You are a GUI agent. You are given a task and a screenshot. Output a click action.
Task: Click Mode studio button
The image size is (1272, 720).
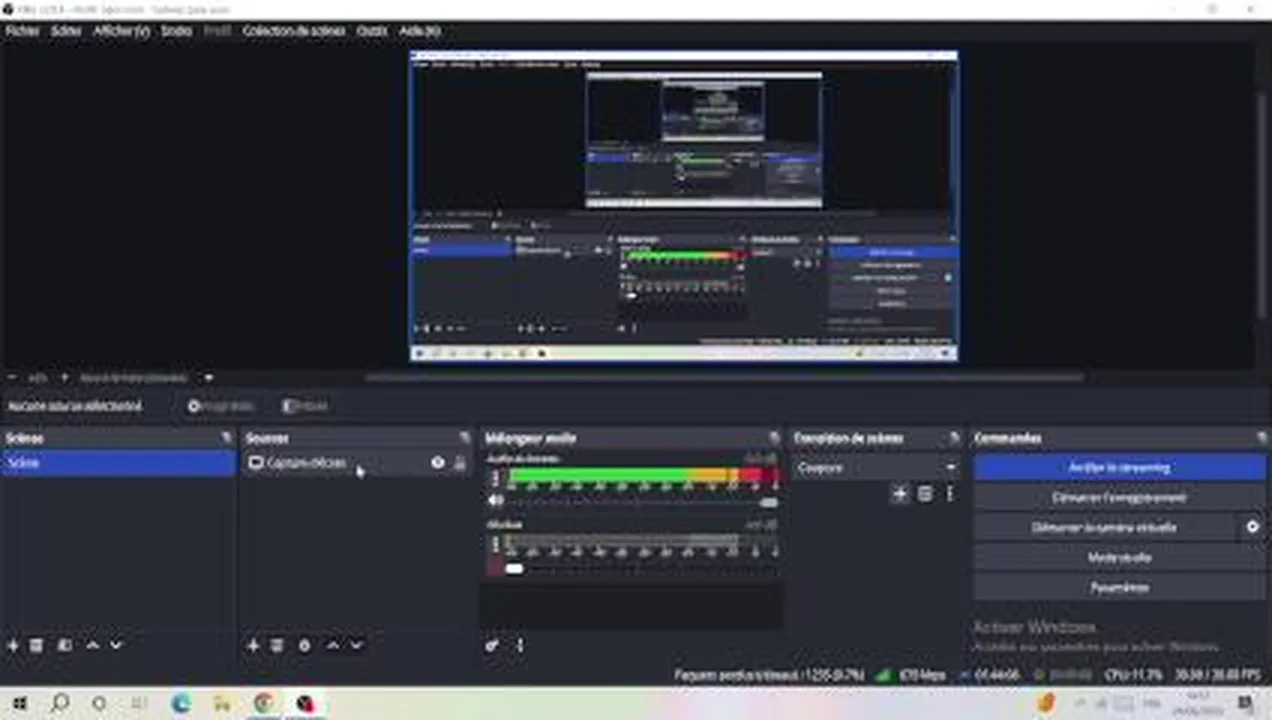click(x=1119, y=557)
